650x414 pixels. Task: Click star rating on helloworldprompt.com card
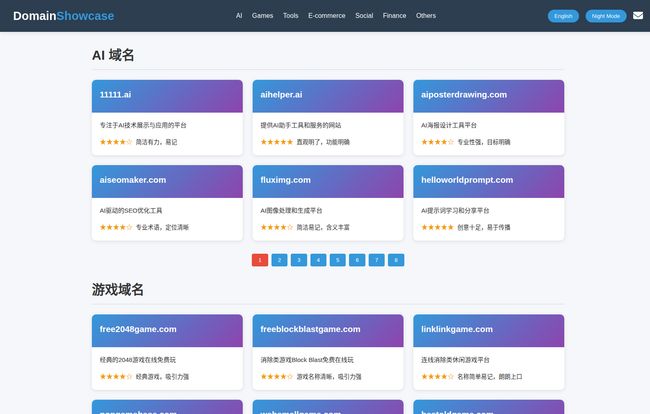437,227
